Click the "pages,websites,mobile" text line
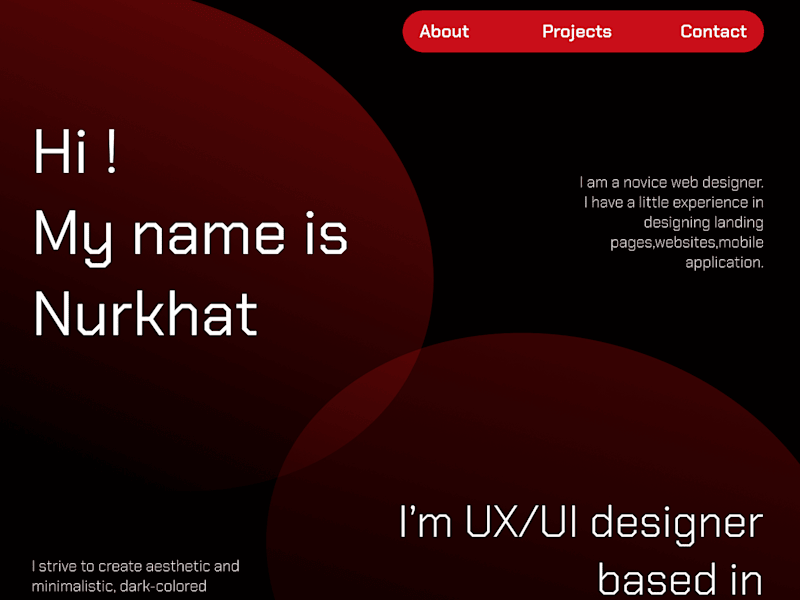The height and width of the screenshot is (600, 800). (687, 242)
